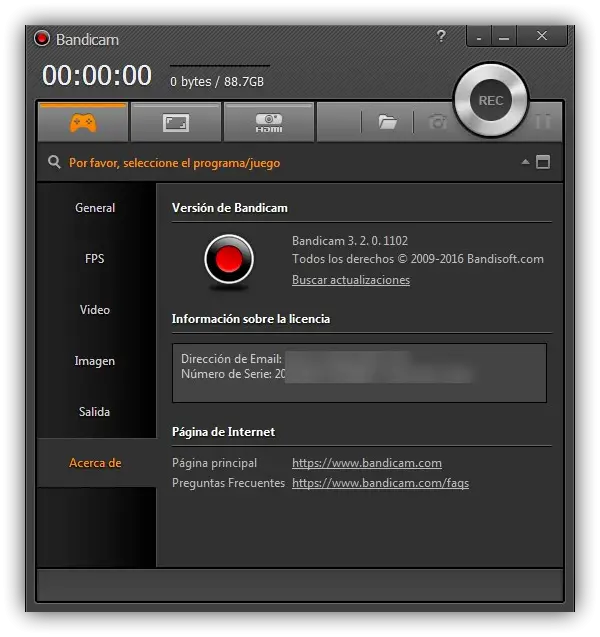The height and width of the screenshot is (637, 600).
Task: Select HDMI device recording mode
Action: (x=269, y=123)
